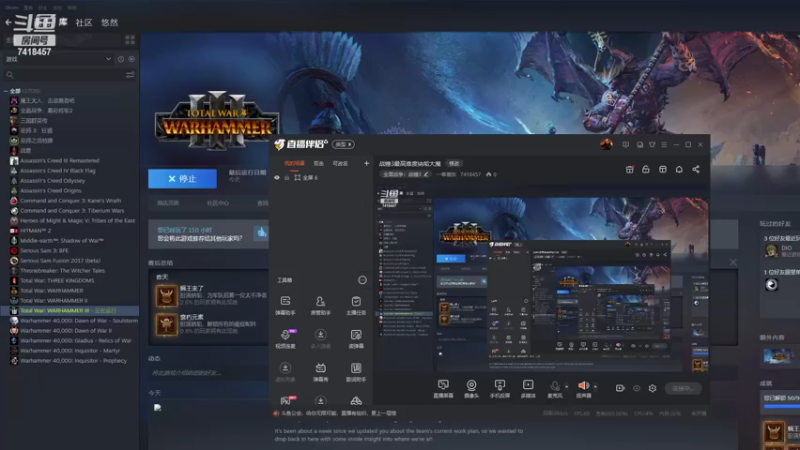Click the message icon in companion title bar
The height and width of the screenshot is (450, 800).
(626, 145)
